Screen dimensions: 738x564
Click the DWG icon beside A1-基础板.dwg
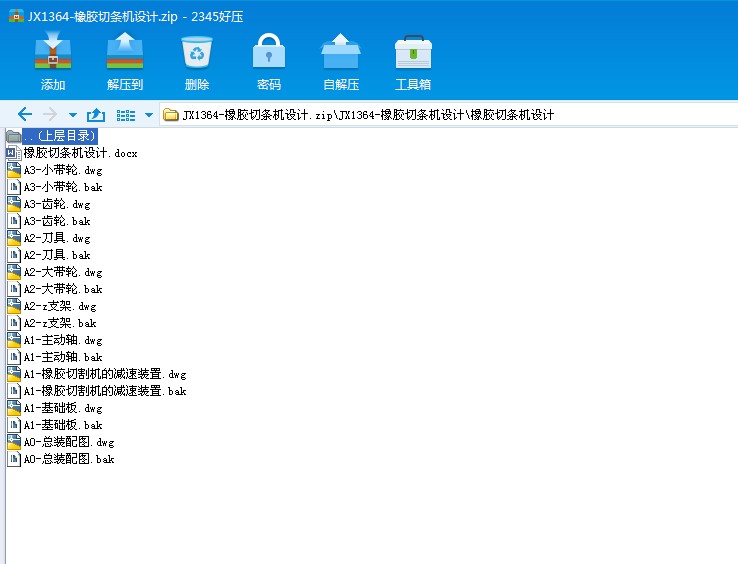[x=14, y=408]
